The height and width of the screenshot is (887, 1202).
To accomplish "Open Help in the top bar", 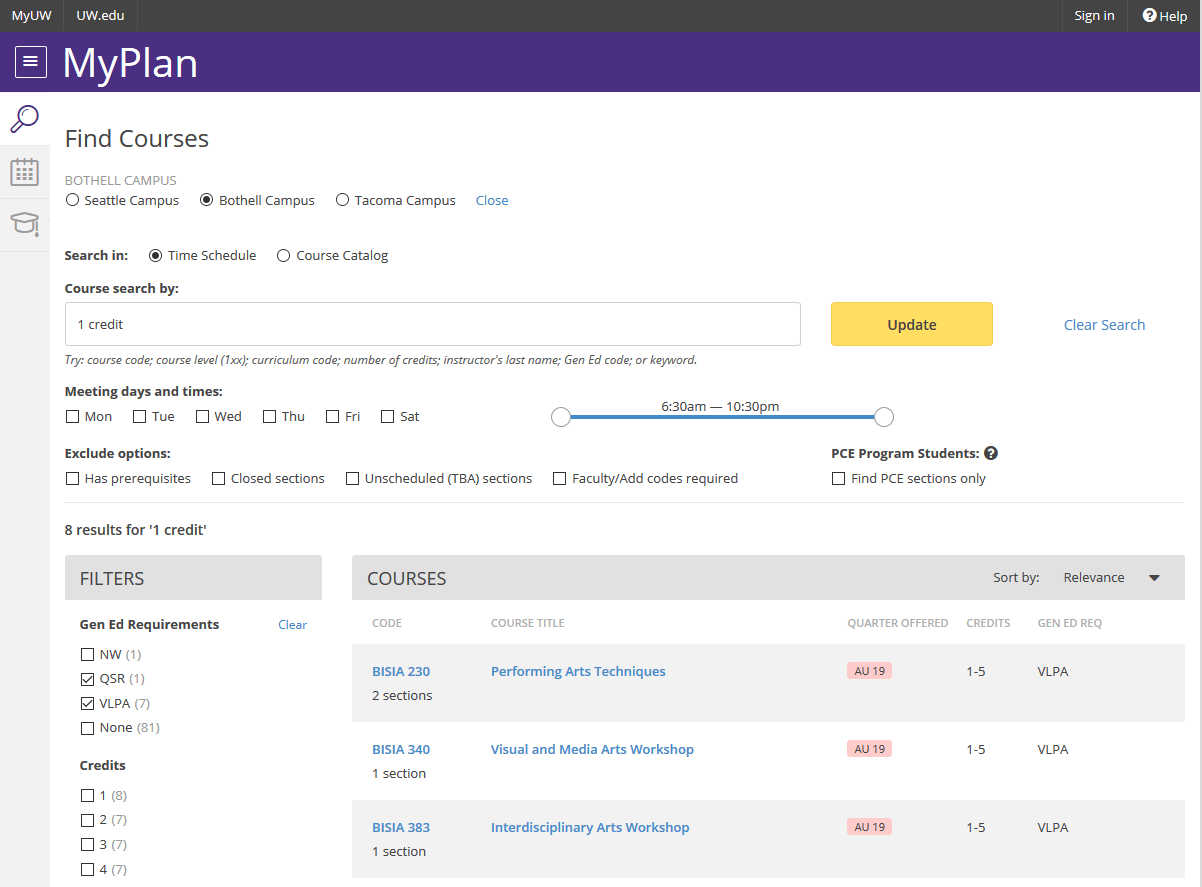I will (1165, 16).
